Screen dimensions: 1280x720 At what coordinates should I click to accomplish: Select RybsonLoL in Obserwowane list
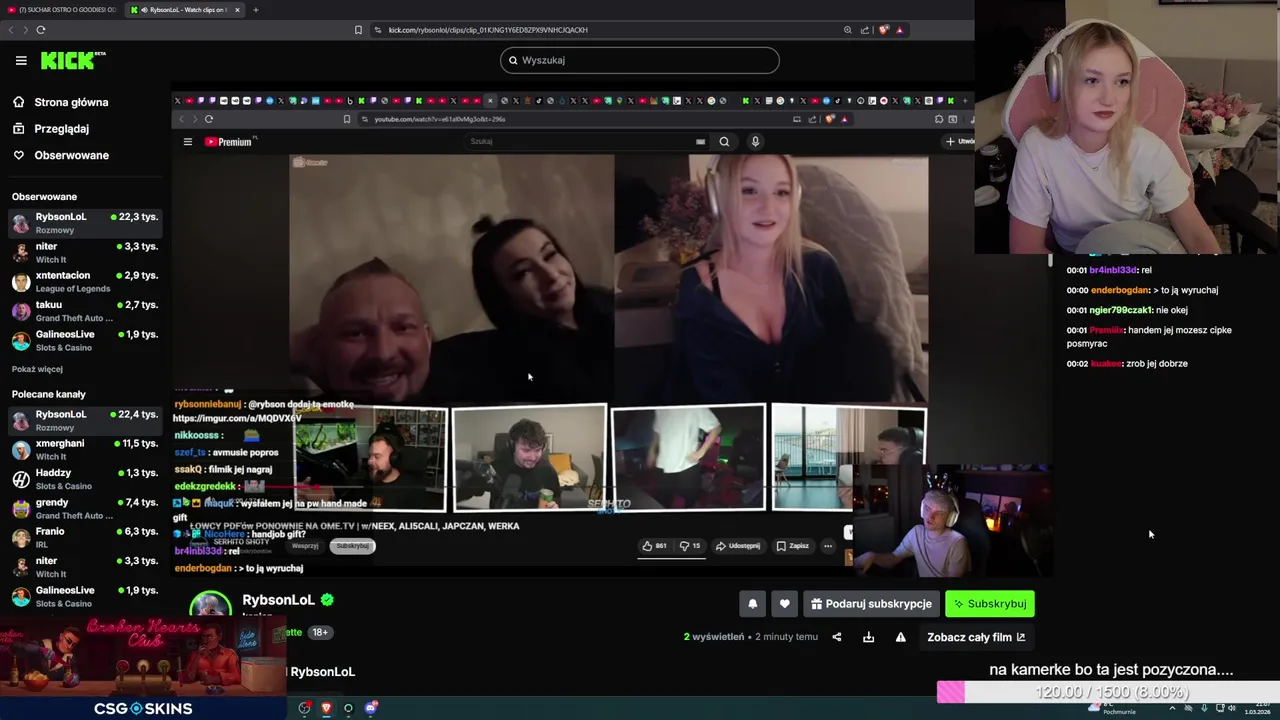(x=85, y=223)
